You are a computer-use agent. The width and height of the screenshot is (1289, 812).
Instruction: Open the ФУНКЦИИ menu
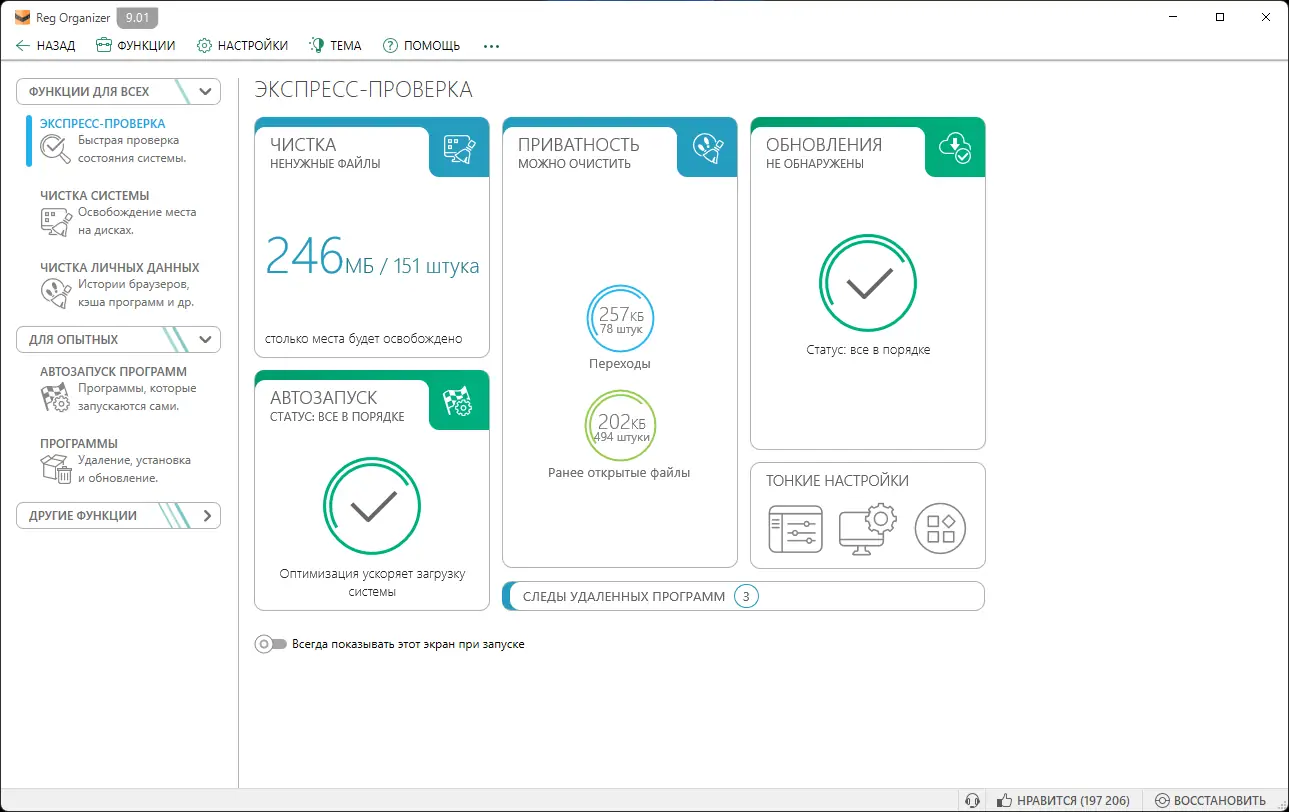coord(135,45)
